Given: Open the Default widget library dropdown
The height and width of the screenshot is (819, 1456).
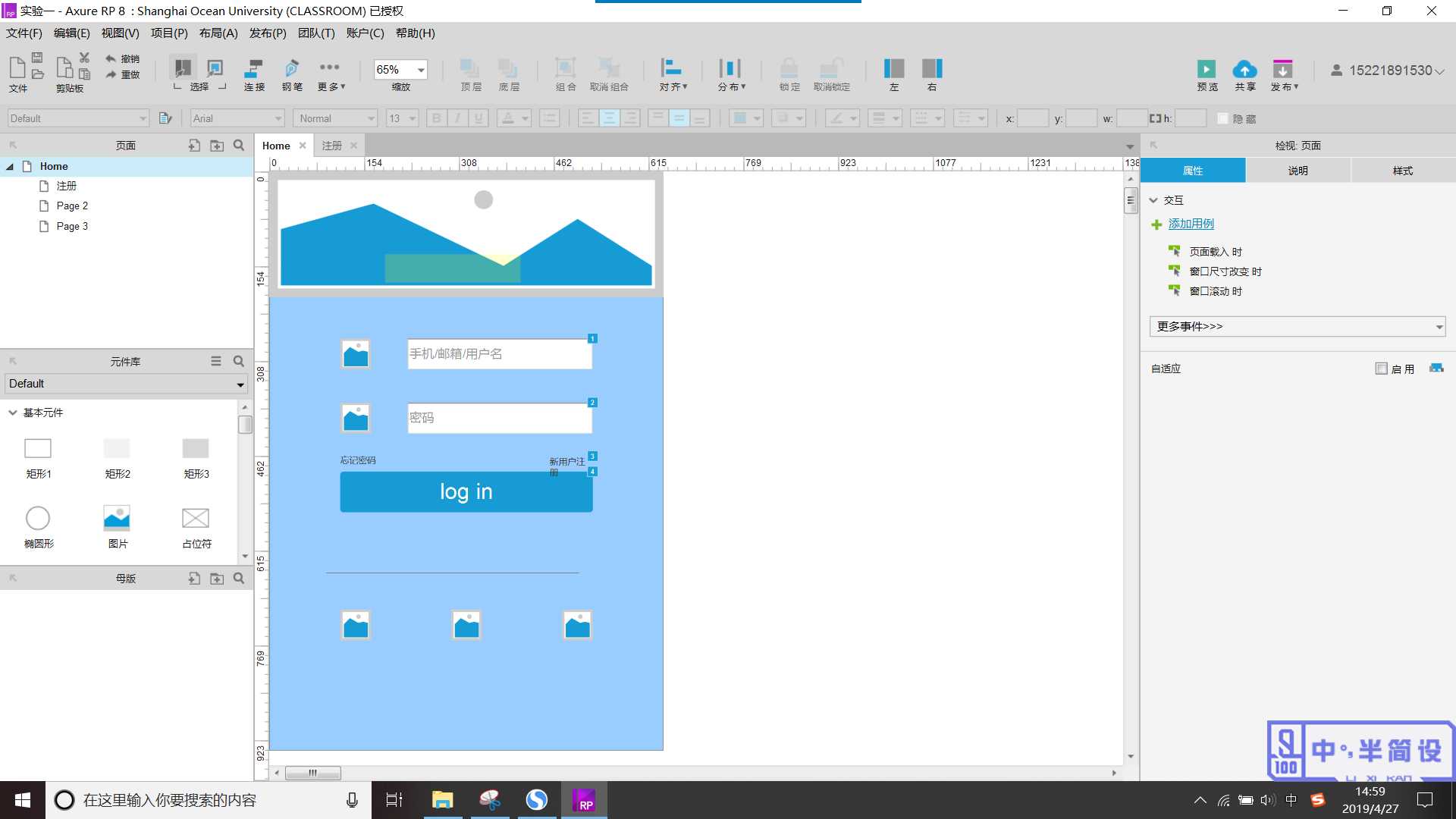Looking at the screenshot, I should tap(126, 384).
